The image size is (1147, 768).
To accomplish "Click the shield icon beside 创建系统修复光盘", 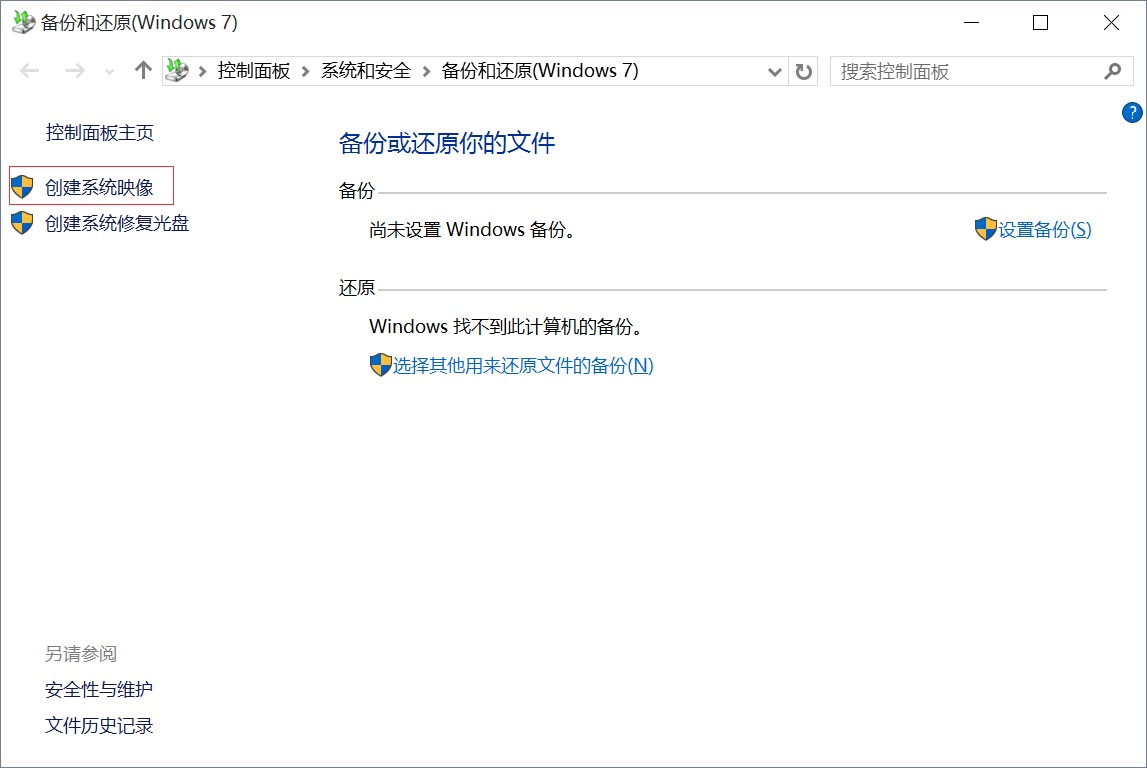I will point(22,221).
